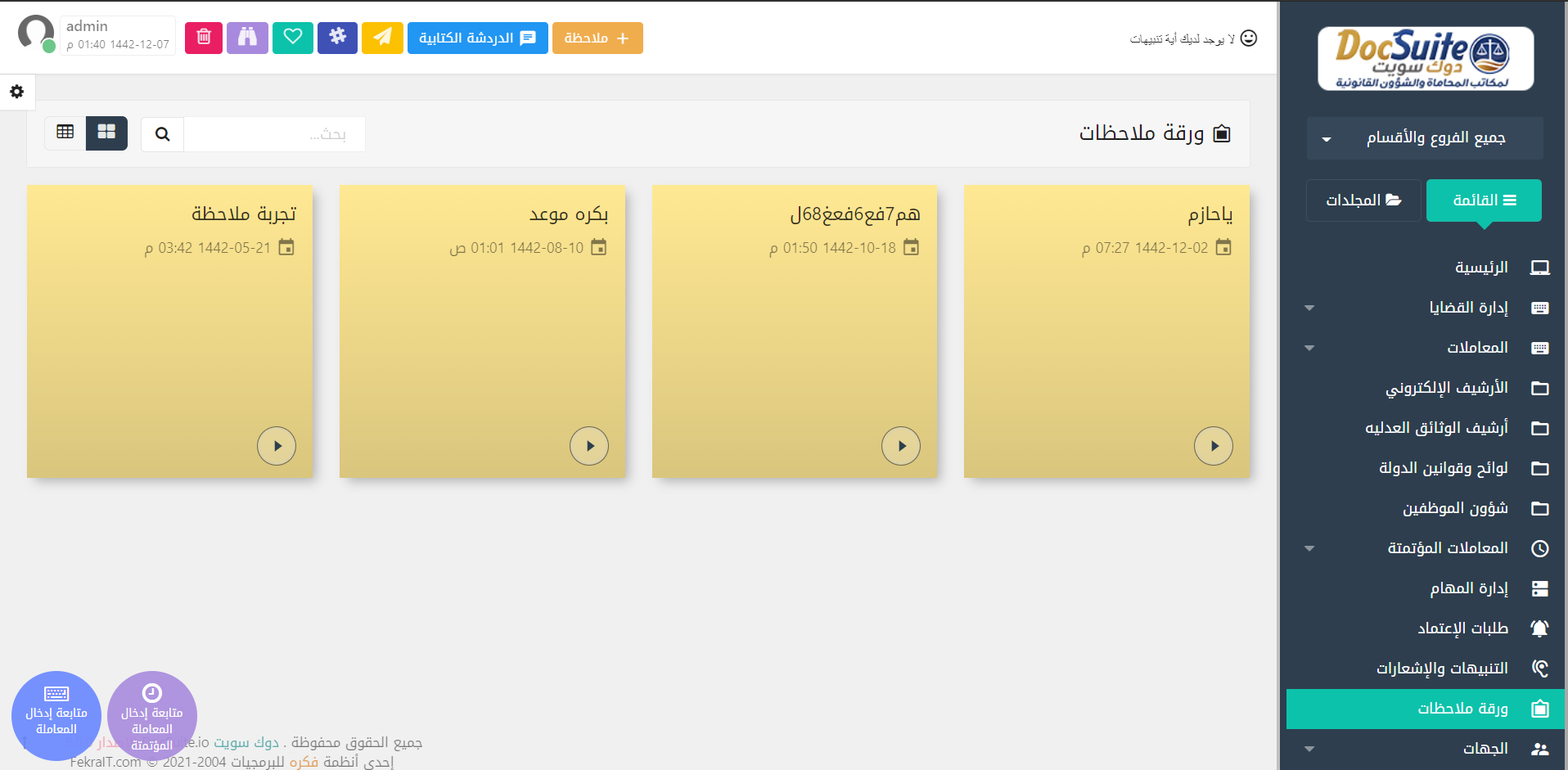Open التنبيهات والإشعارات in sidebar
This screenshot has width=1568, height=770.
(1441, 669)
